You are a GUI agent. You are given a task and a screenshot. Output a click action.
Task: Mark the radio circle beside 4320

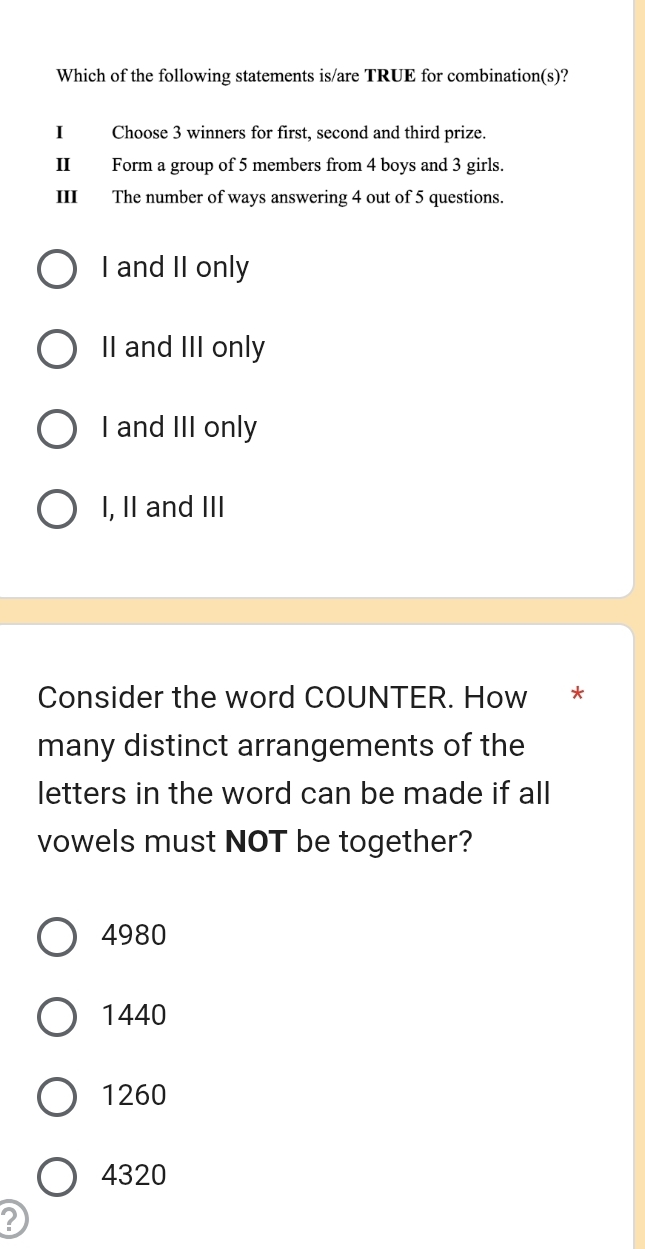coord(57,1176)
